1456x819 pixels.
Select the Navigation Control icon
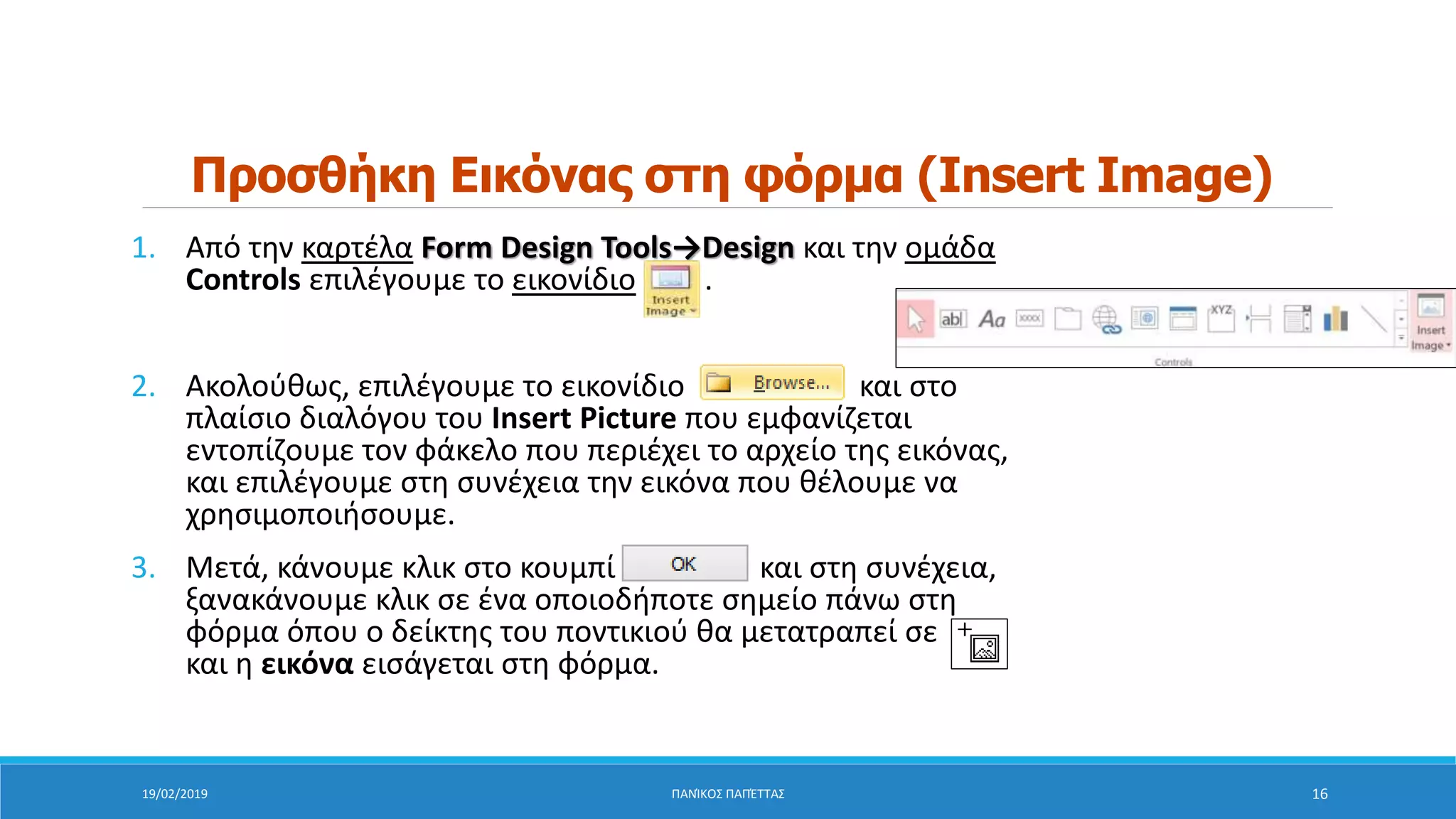1183,318
